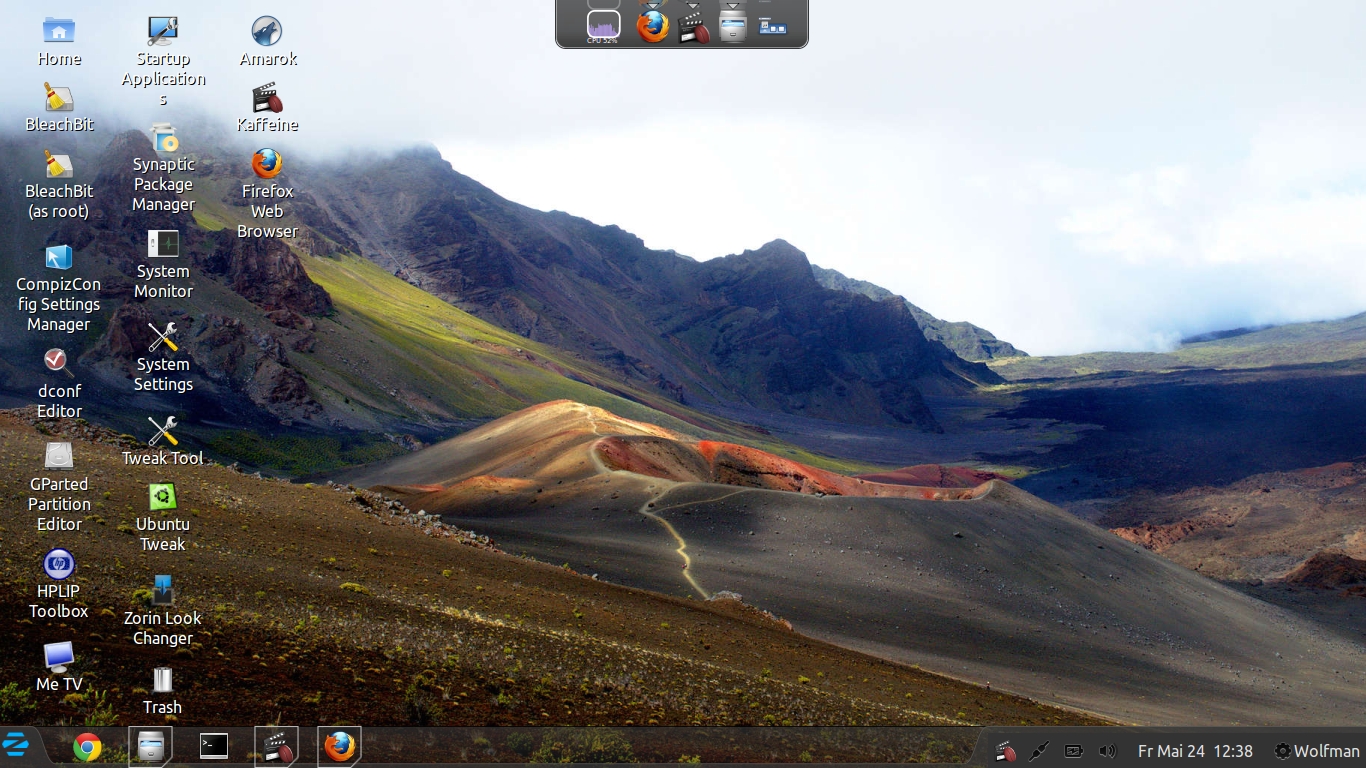Open the battery power indicator

(1073, 751)
